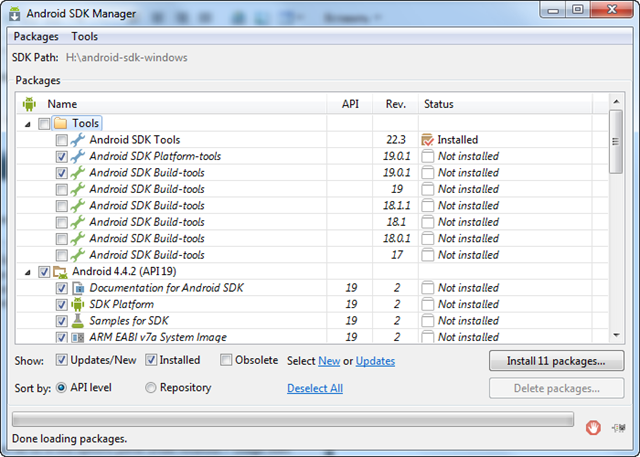Click the wrench icon beside Android SDK Platform-tools
The height and width of the screenshot is (457, 640).
click(78, 156)
